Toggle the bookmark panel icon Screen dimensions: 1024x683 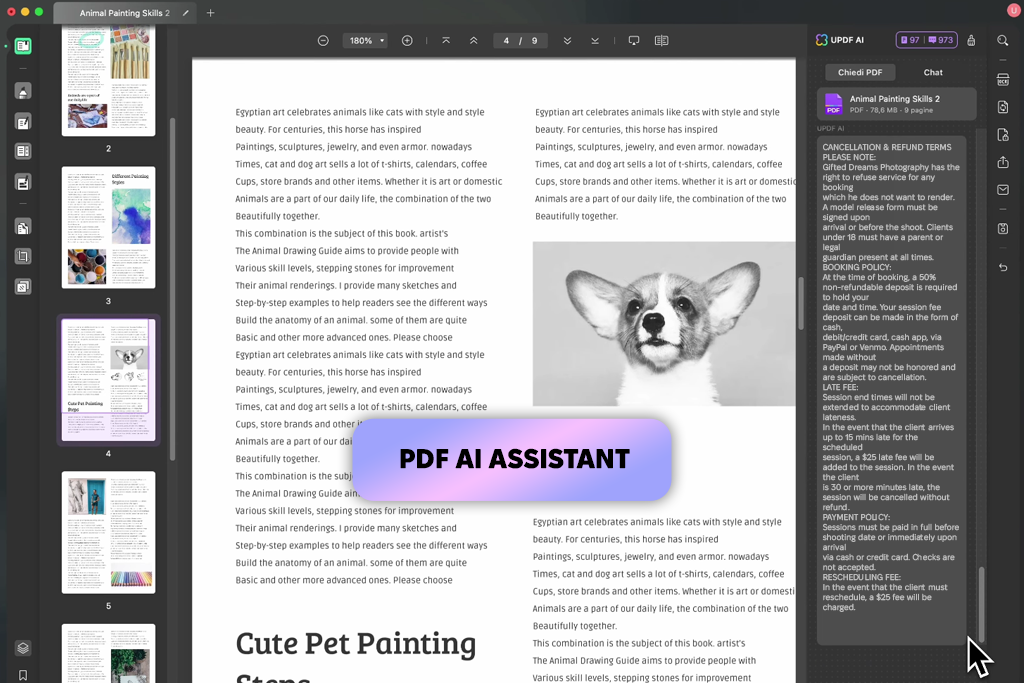(x=23, y=675)
